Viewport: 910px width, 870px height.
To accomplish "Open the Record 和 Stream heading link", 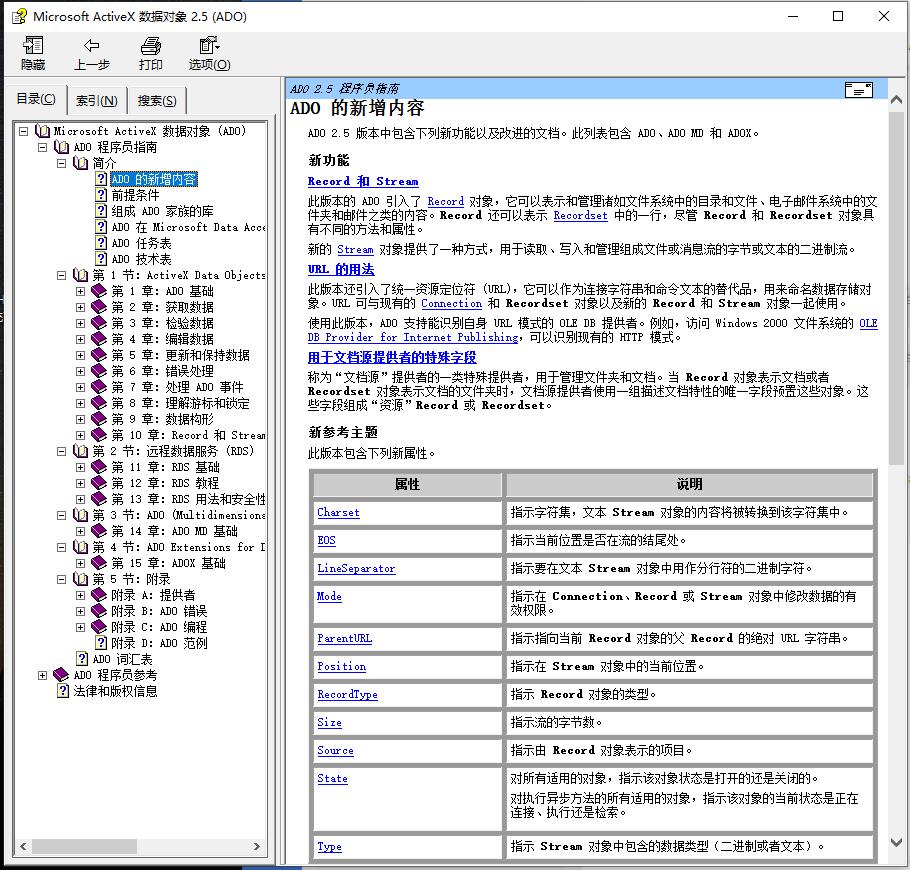I will [x=363, y=181].
